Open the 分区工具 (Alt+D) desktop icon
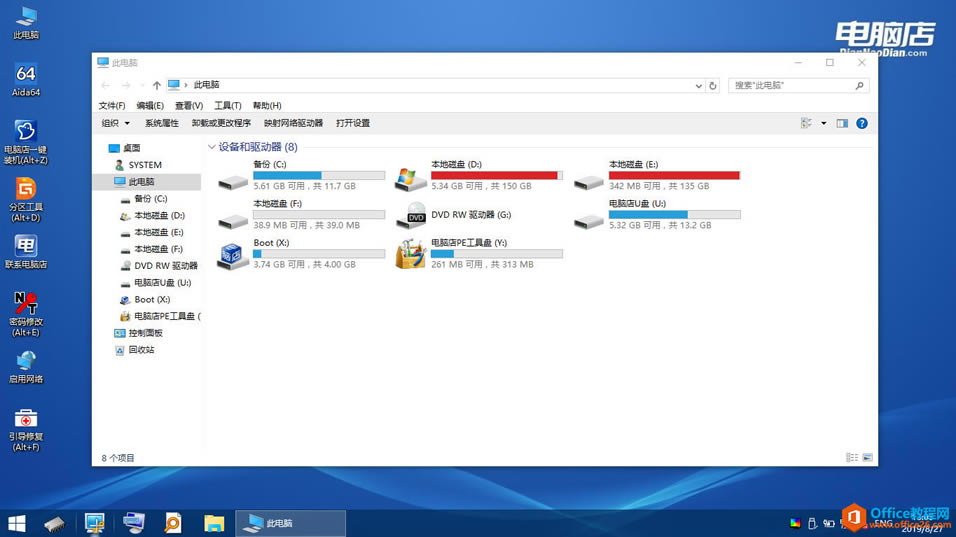 26,199
